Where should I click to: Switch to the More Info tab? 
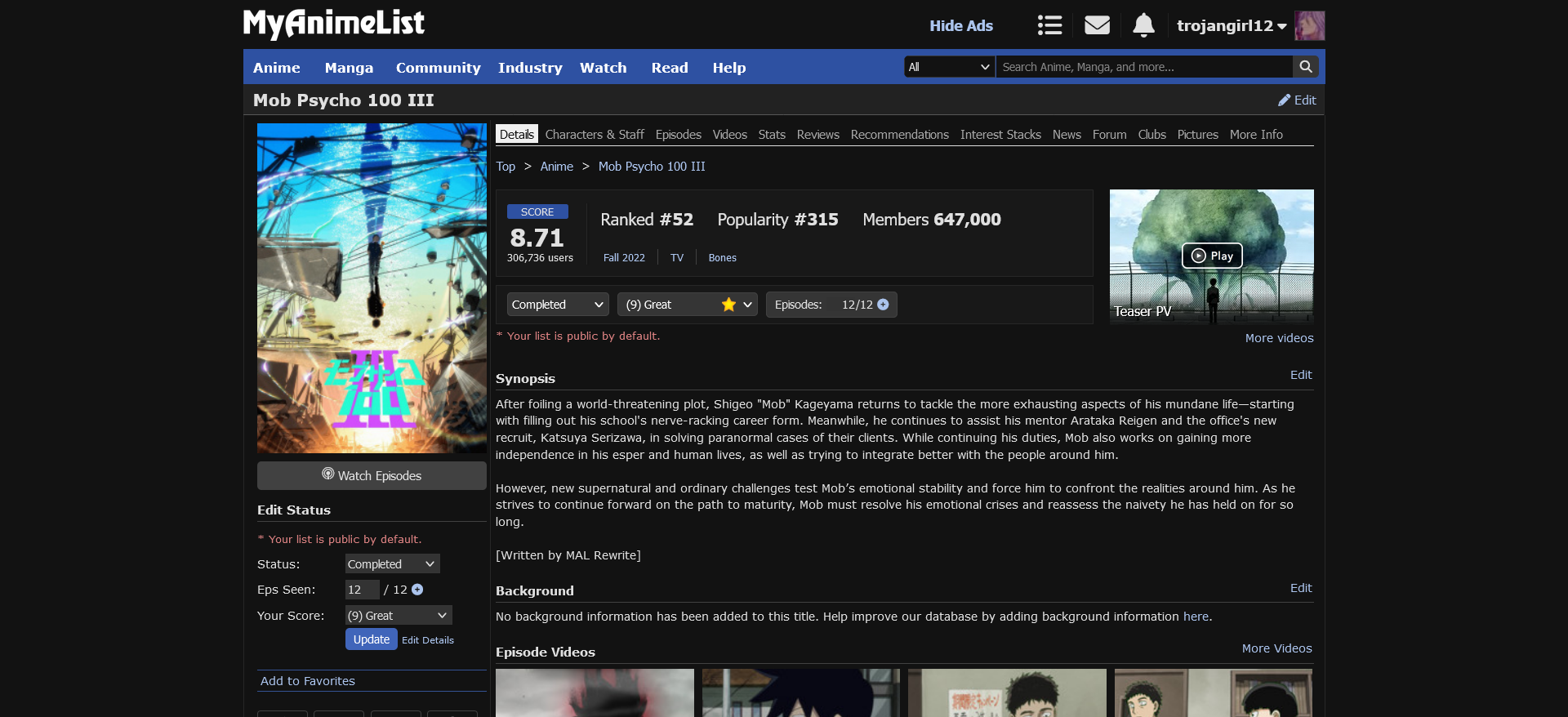tap(1256, 134)
